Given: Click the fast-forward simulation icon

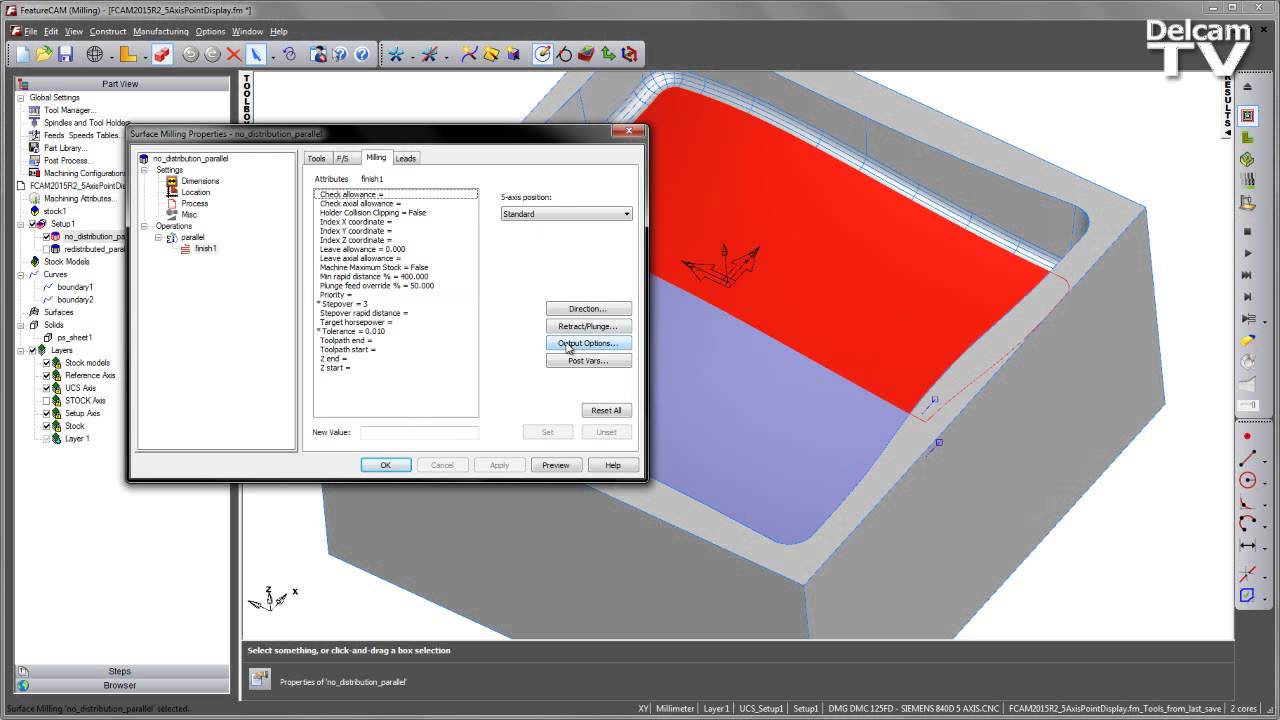Looking at the screenshot, I should pos(1247,275).
